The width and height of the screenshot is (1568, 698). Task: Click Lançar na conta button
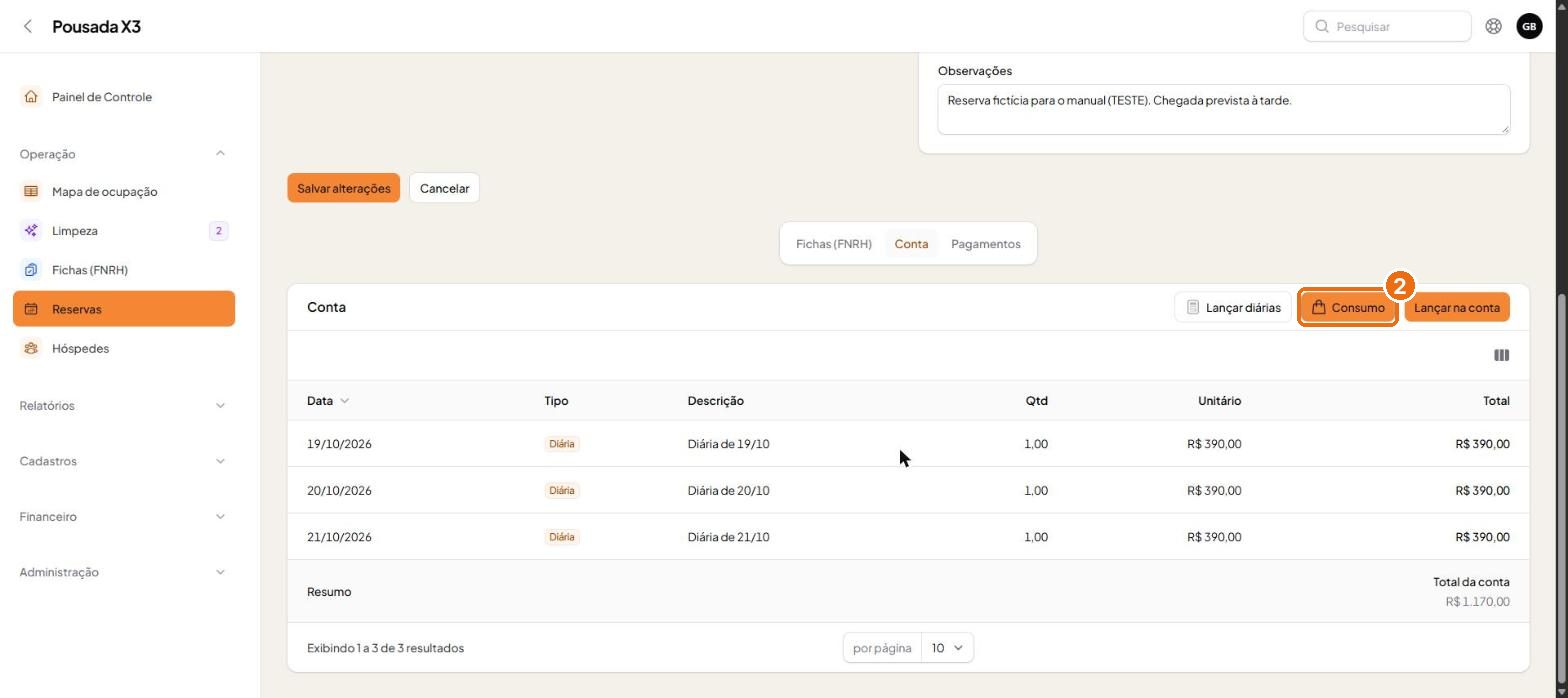click(1457, 307)
